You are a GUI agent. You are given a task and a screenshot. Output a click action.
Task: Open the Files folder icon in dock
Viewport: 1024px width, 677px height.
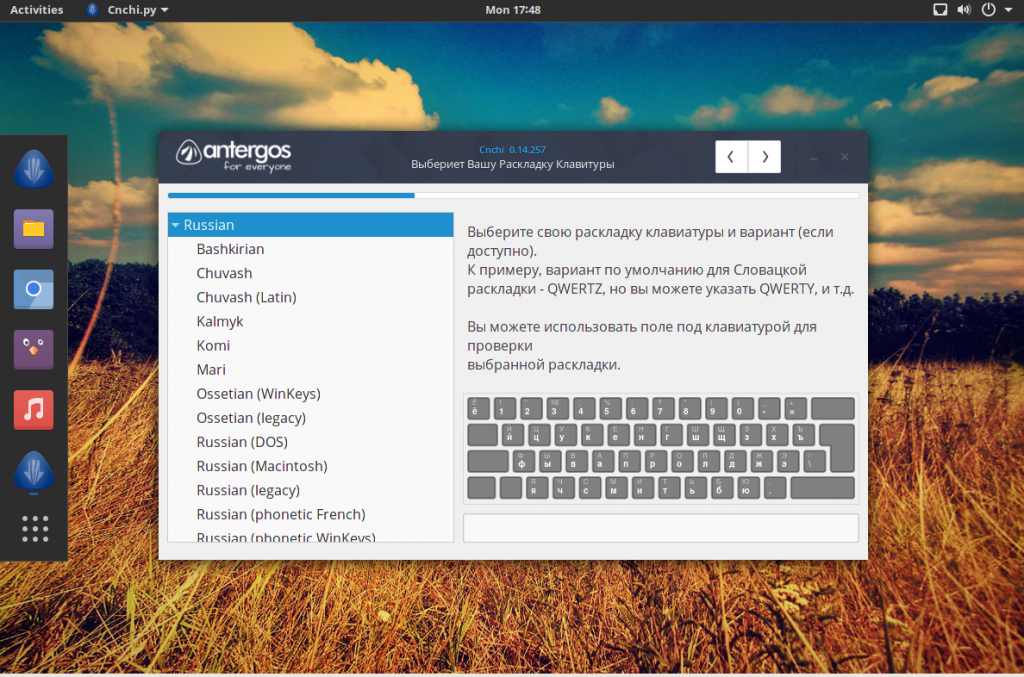pyautogui.click(x=33, y=229)
